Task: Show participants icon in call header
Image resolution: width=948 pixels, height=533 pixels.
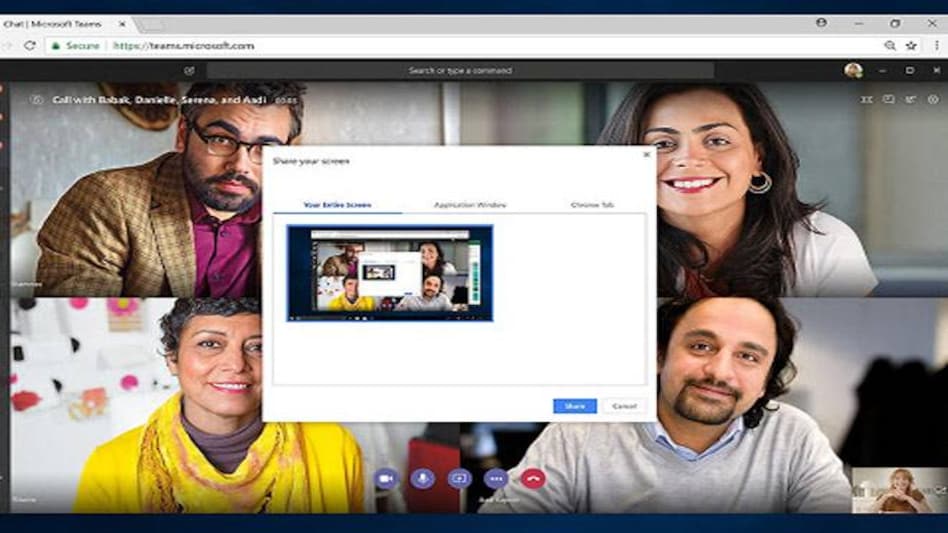Action: pyautogui.click(x=911, y=99)
